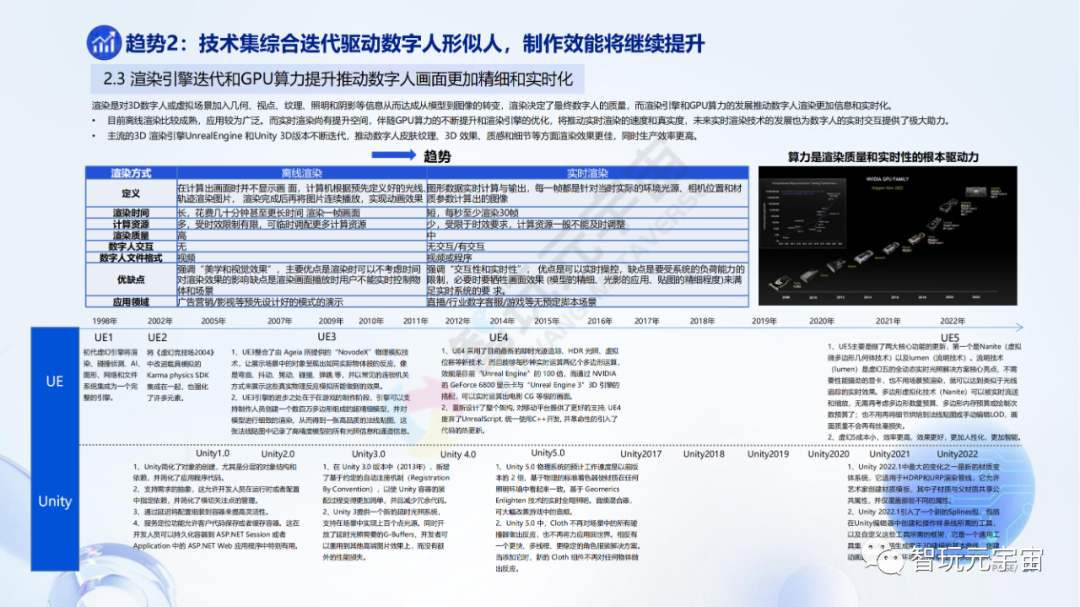Click the 渲染时间 row label

click(131, 213)
